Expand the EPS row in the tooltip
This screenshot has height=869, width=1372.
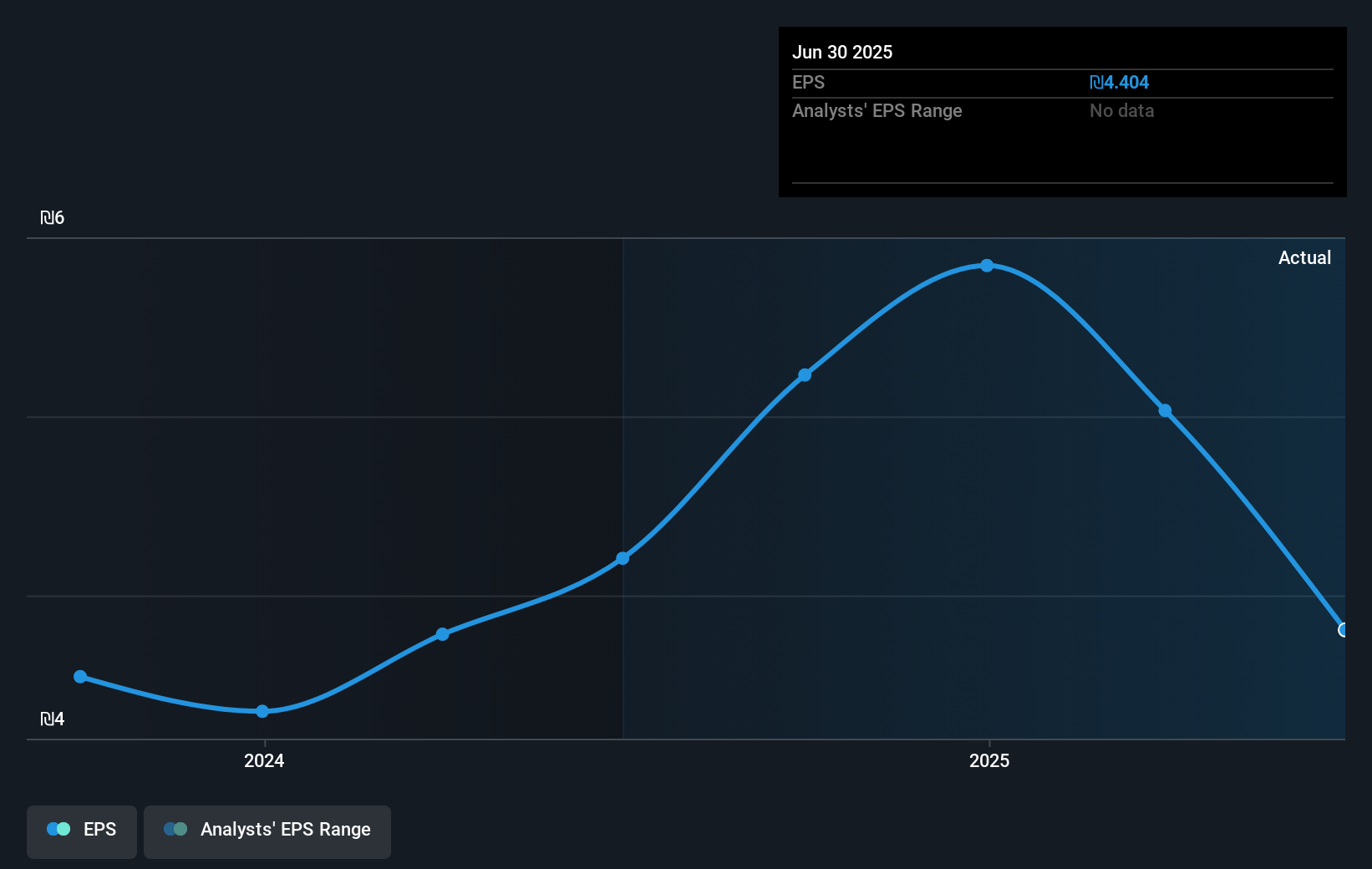click(x=808, y=82)
